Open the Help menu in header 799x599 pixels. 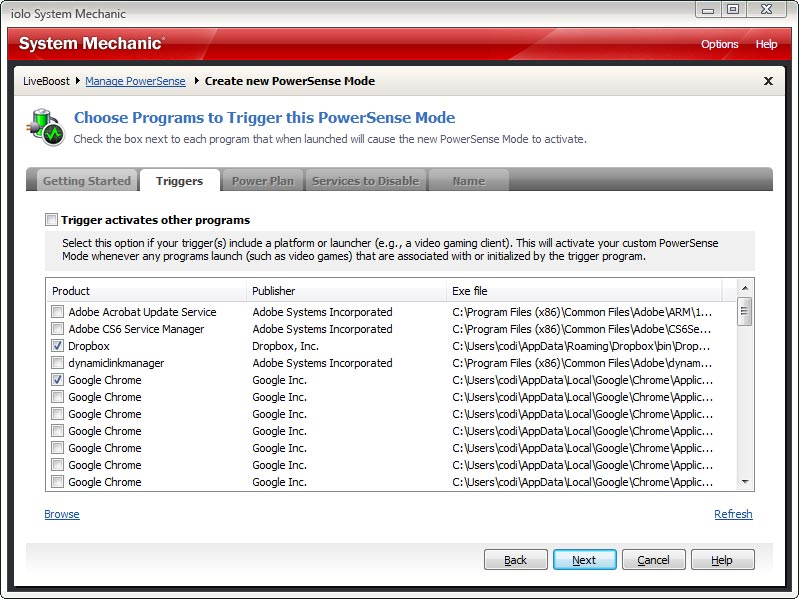click(766, 44)
